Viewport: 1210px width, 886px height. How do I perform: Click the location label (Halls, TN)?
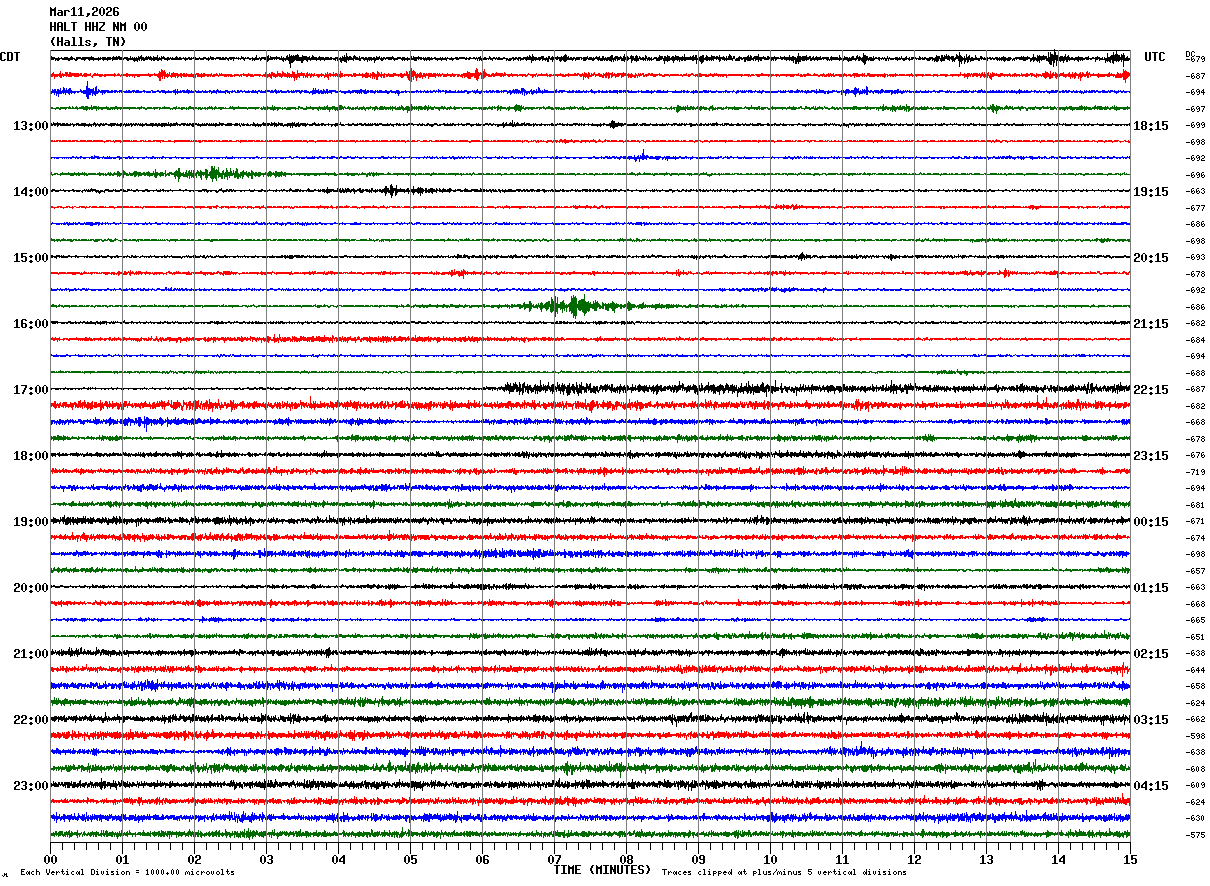click(88, 42)
